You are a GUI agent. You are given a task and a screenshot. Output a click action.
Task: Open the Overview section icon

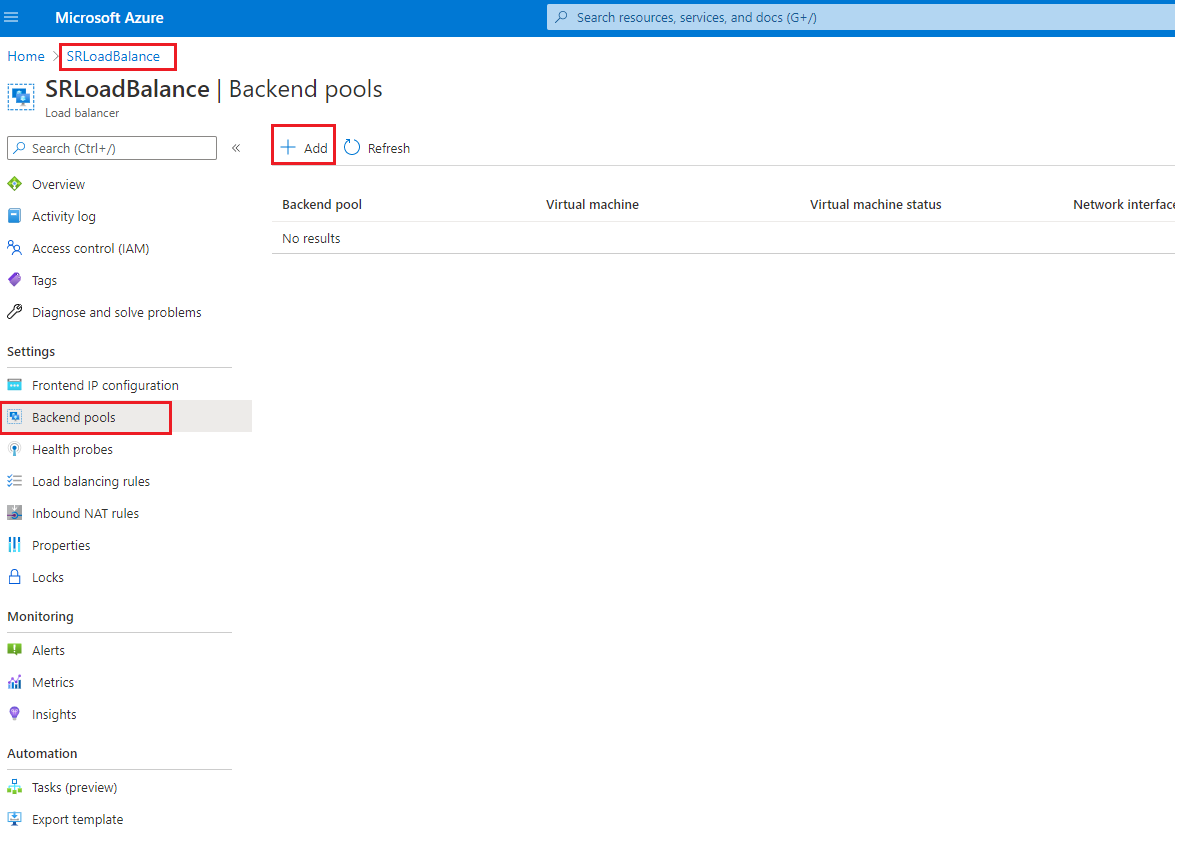[15, 184]
